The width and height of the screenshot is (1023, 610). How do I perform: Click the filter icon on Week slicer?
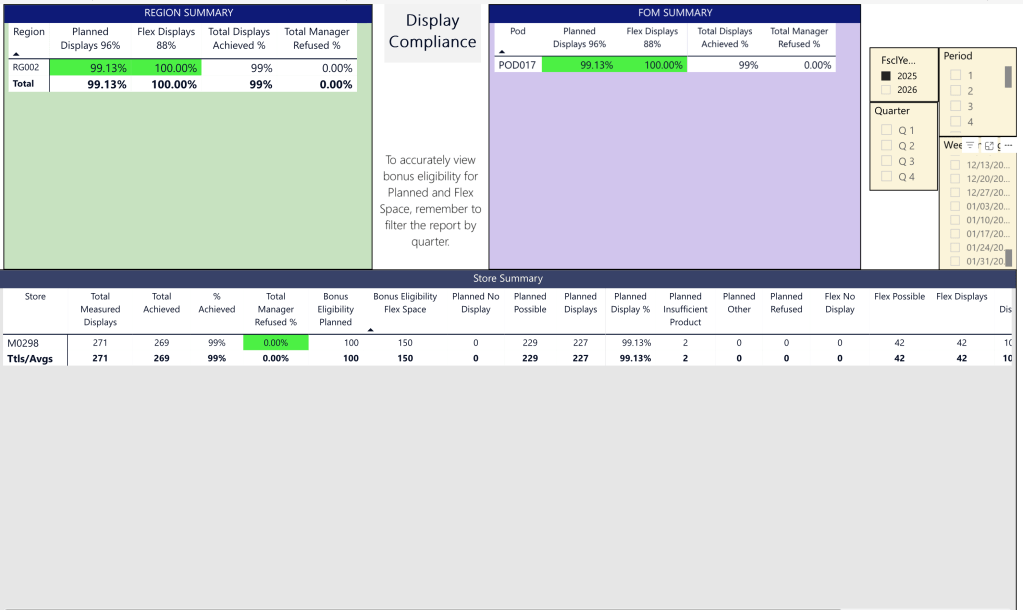[x=970, y=146]
